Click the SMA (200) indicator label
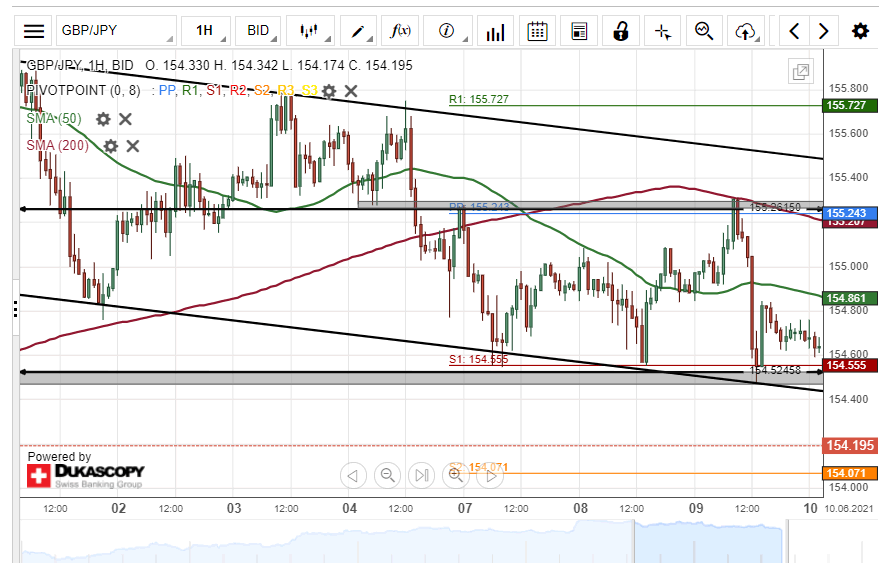885x571 pixels. click(58, 146)
